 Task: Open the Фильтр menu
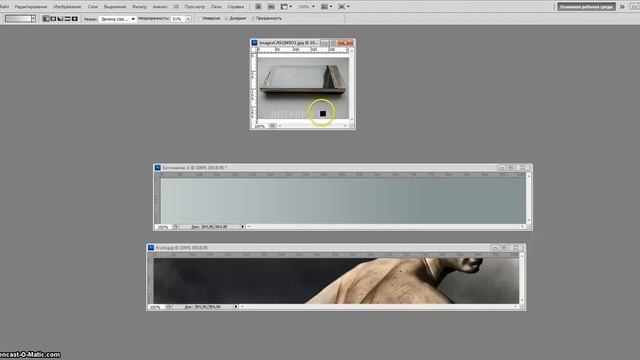[x=139, y=7]
